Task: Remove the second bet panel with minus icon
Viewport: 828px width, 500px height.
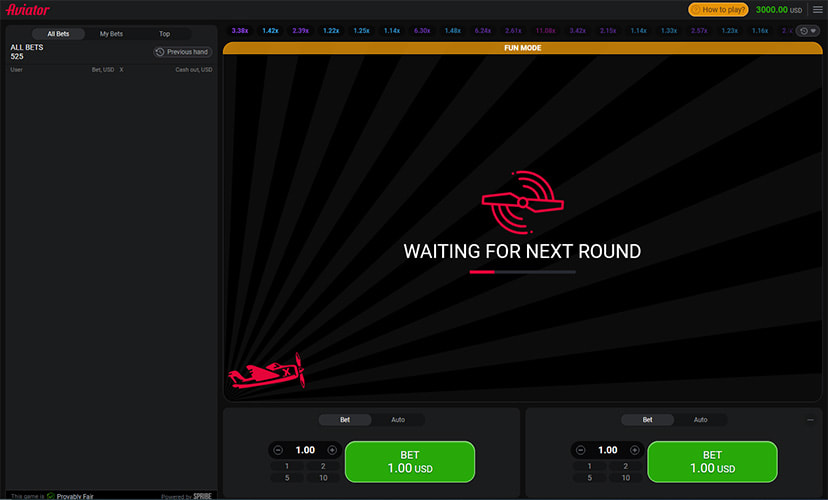Action: [810, 420]
